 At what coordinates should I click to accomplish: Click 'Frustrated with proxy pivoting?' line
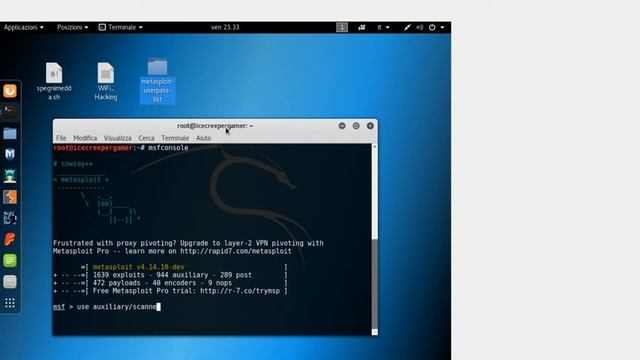[188, 243]
